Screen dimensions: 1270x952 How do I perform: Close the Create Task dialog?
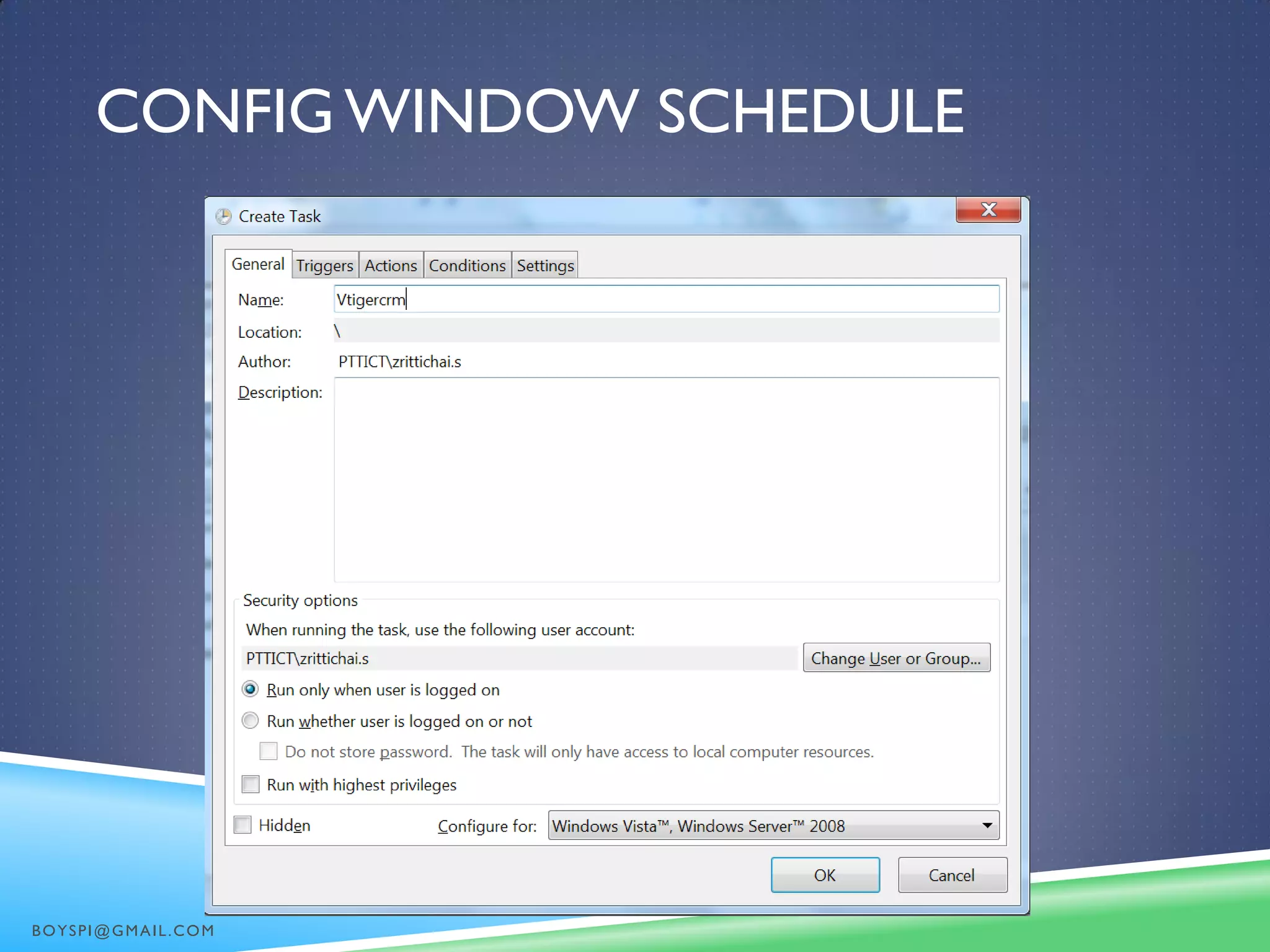[x=988, y=209]
